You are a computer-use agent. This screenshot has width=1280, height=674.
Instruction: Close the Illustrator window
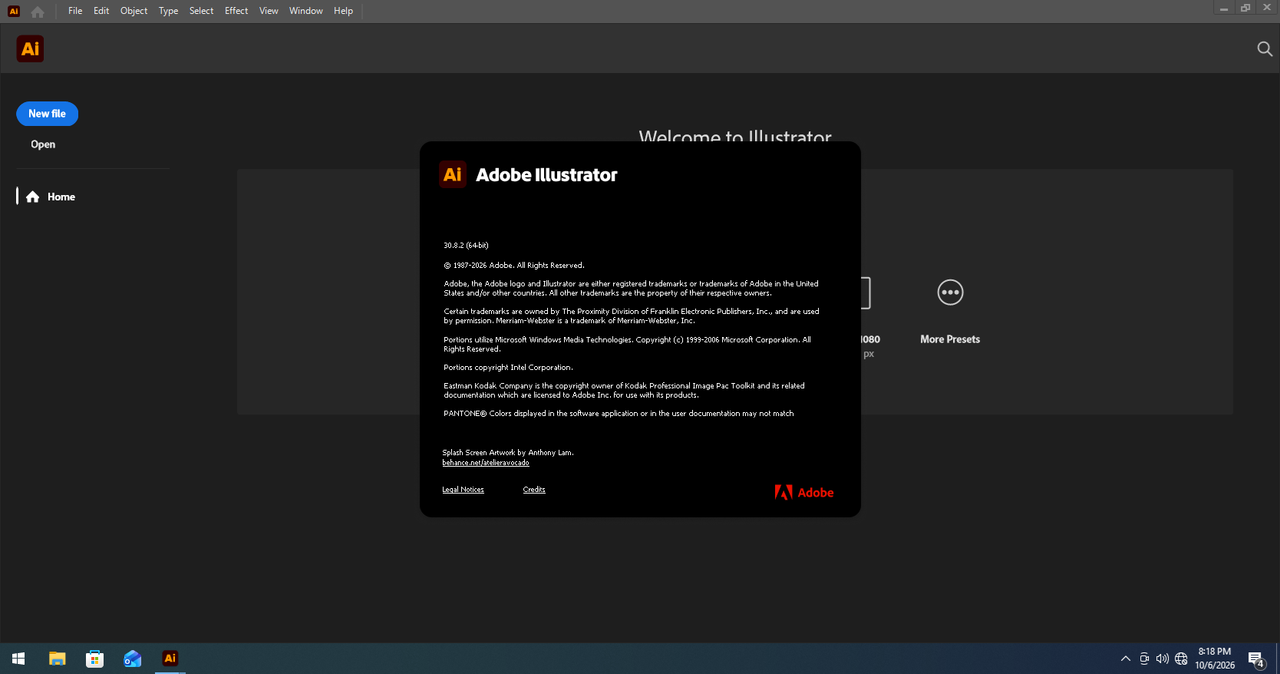tap(1268, 8)
